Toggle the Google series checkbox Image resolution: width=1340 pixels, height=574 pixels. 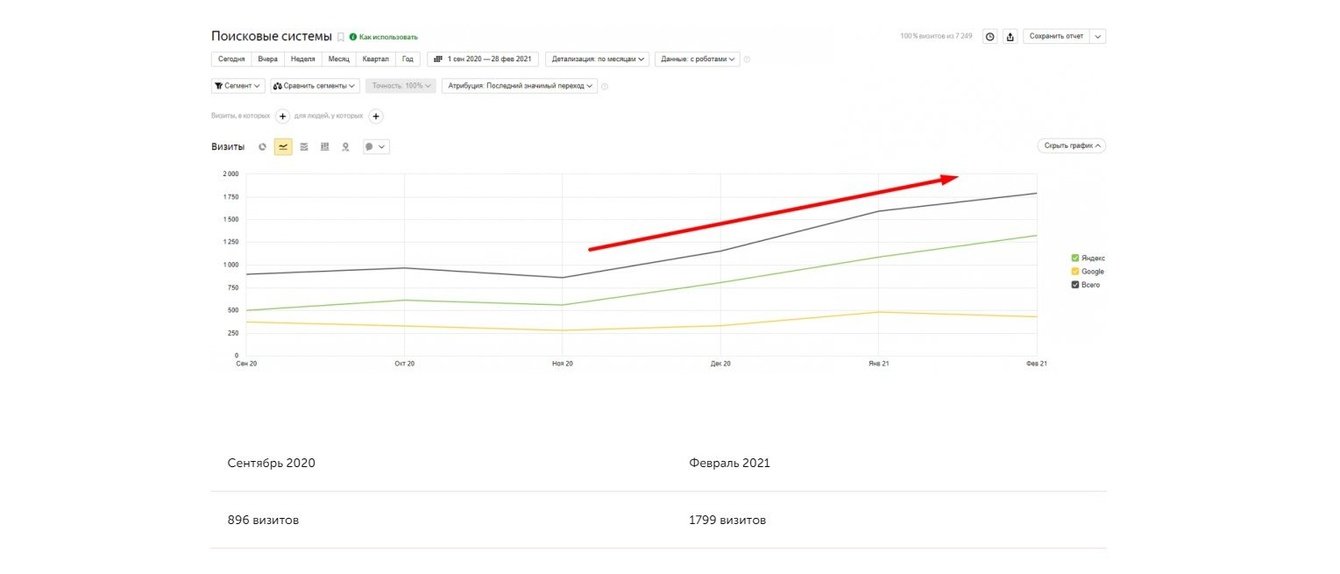pos(1075,271)
